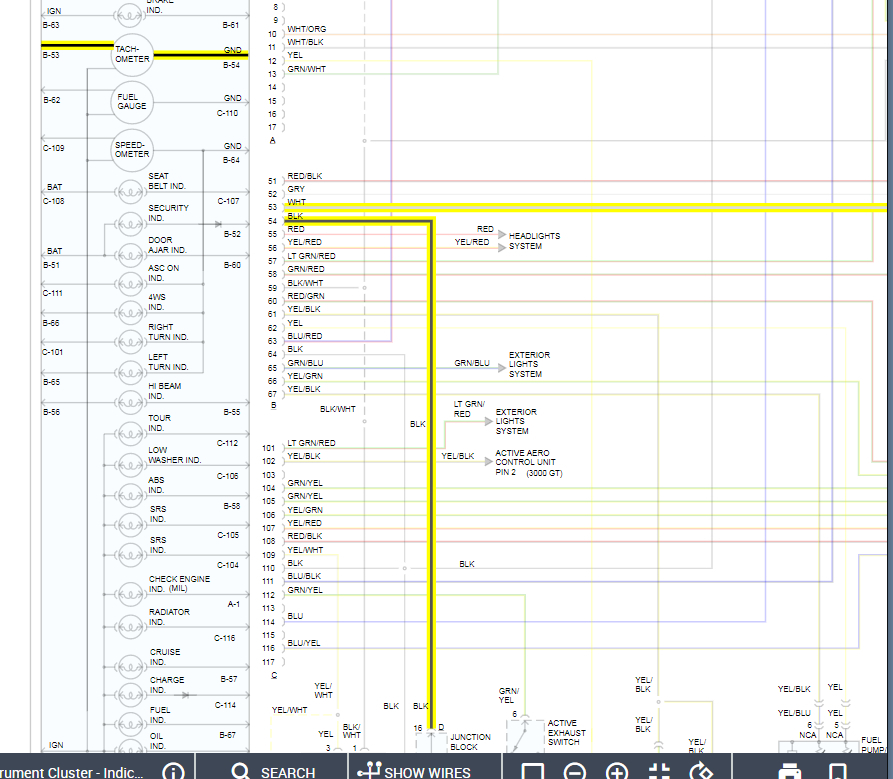Select the BLU/RED wire label at pin 63

pyautogui.click(x=305, y=336)
